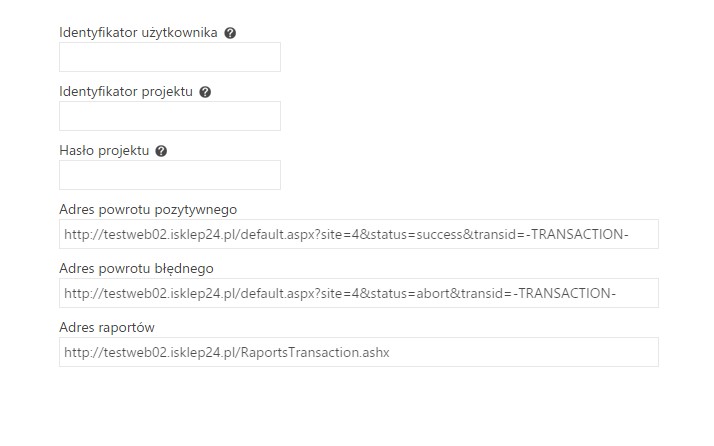This screenshot has height=446, width=714.
Task: Click the Adres powrotu błędnego label
Action: pyautogui.click(x=136, y=268)
